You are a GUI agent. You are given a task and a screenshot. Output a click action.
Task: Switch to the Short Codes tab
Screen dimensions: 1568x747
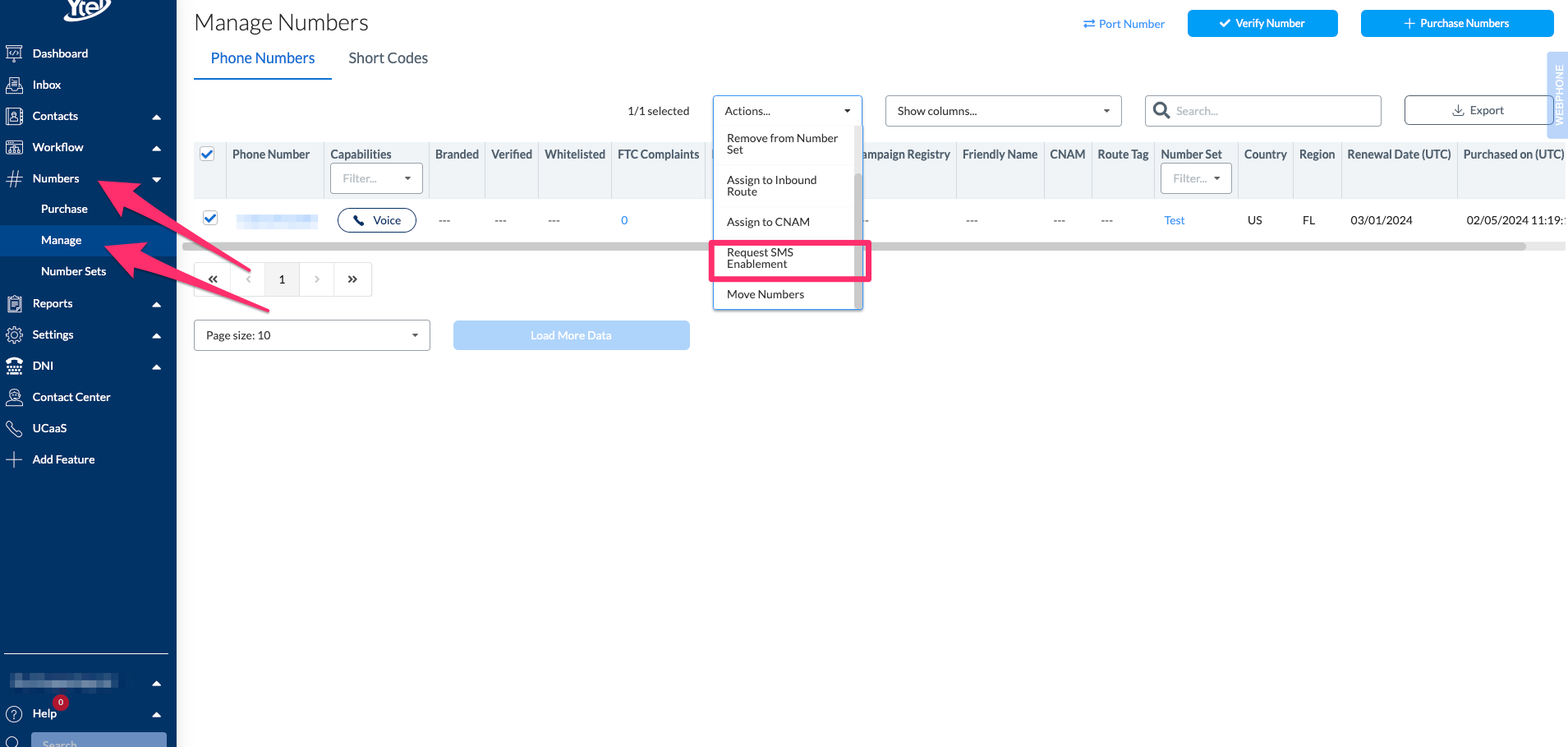(388, 58)
